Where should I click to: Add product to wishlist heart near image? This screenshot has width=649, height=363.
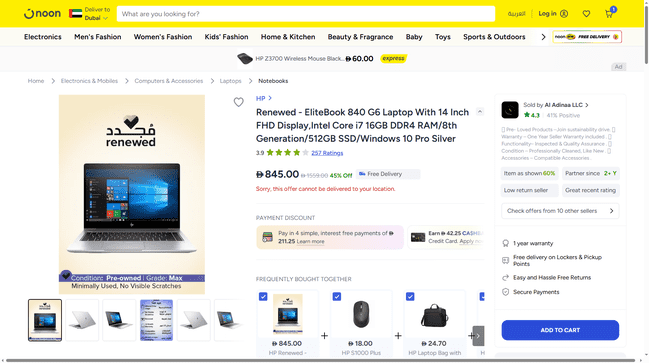[238, 102]
